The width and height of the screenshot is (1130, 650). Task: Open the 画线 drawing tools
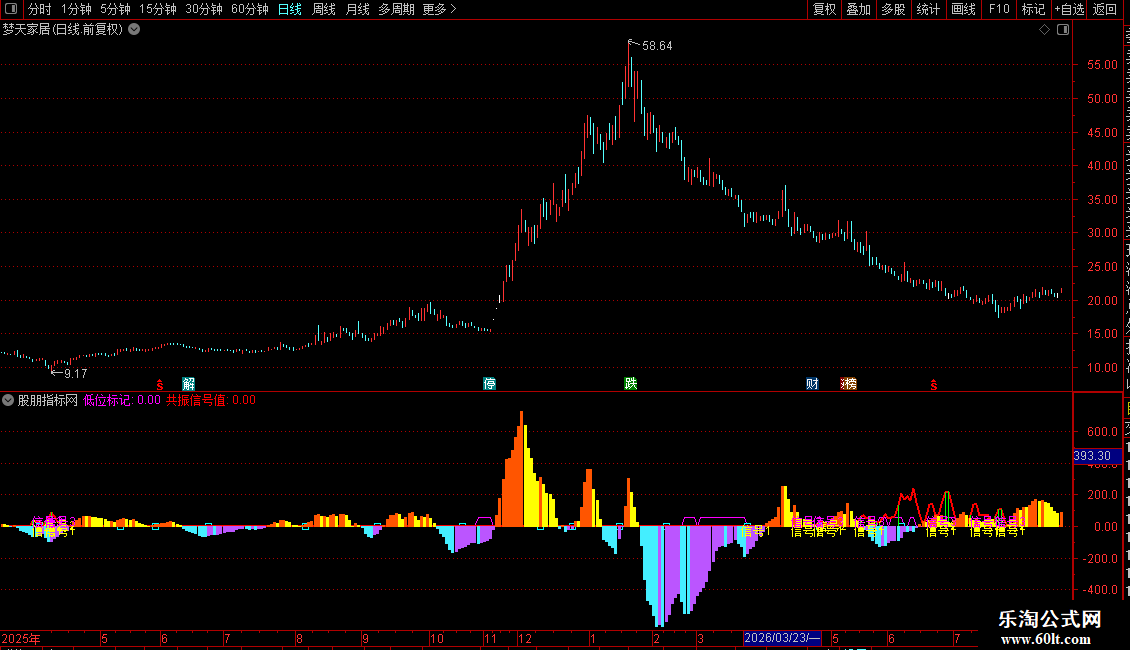tap(963, 9)
